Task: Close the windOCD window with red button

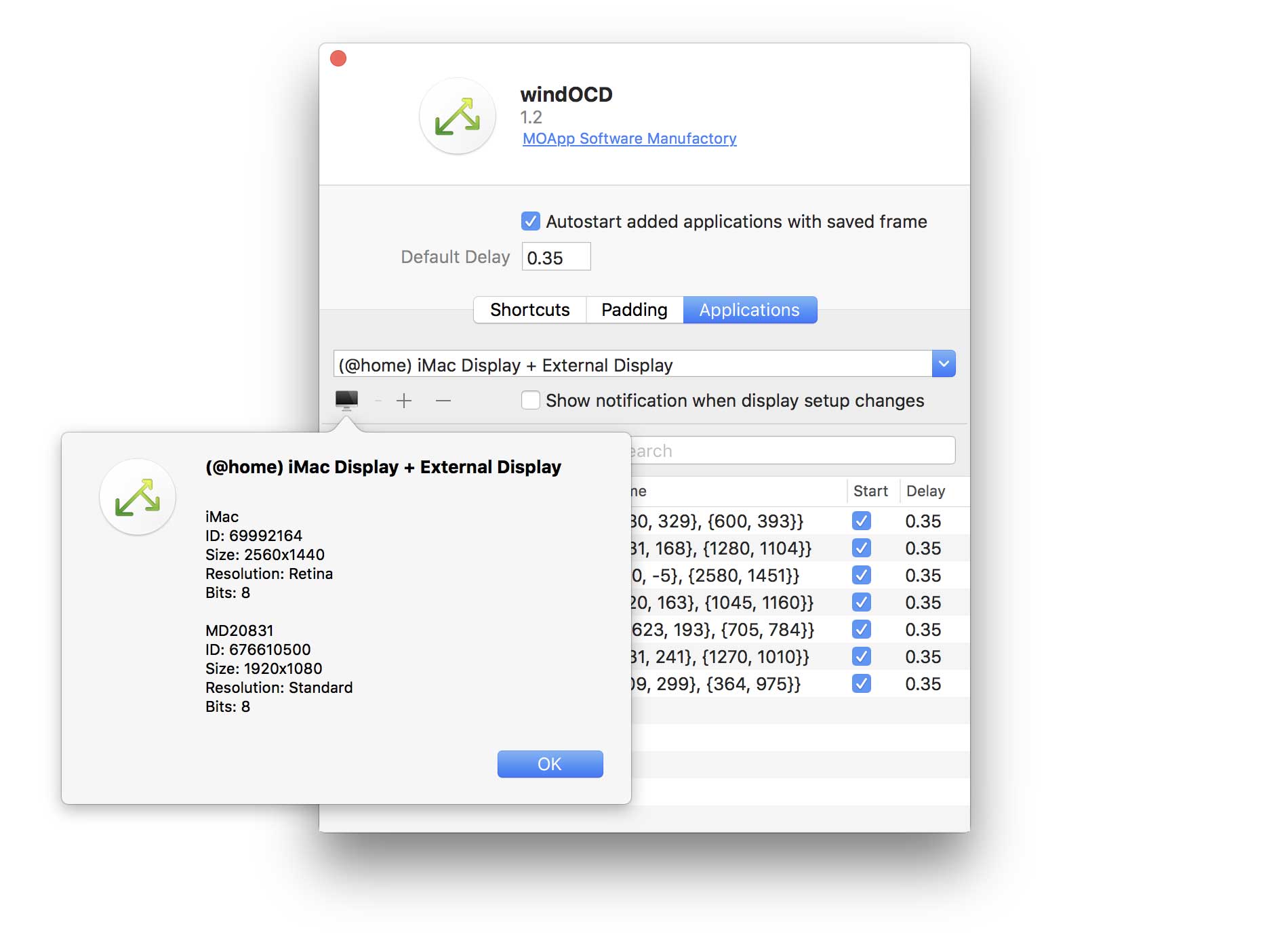Action: pos(338,59)
